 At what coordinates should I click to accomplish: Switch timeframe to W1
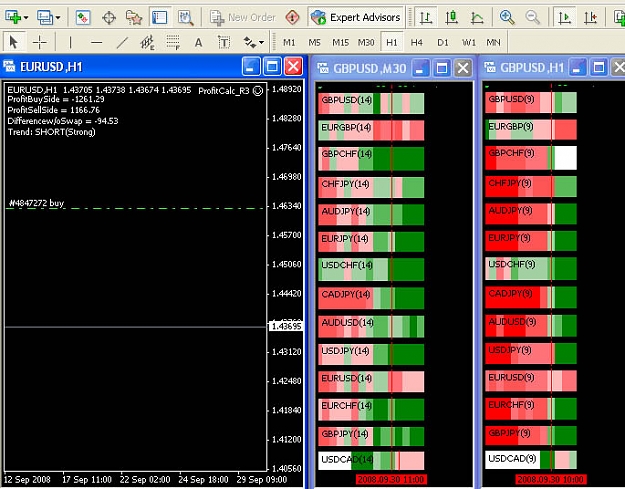tap(469, 42)
